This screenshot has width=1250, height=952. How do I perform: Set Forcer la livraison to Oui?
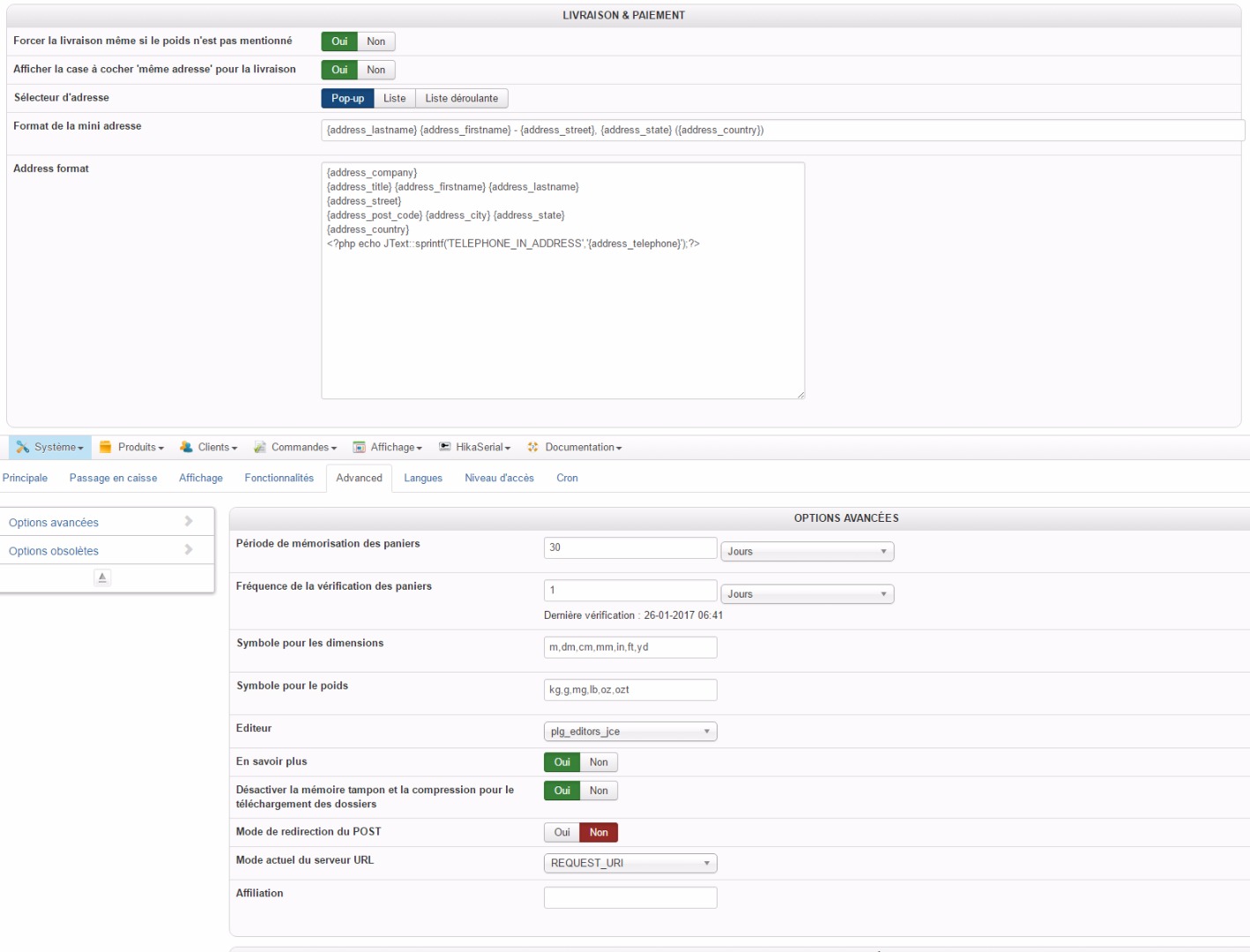pyautogui.click(x=339, y=41)
